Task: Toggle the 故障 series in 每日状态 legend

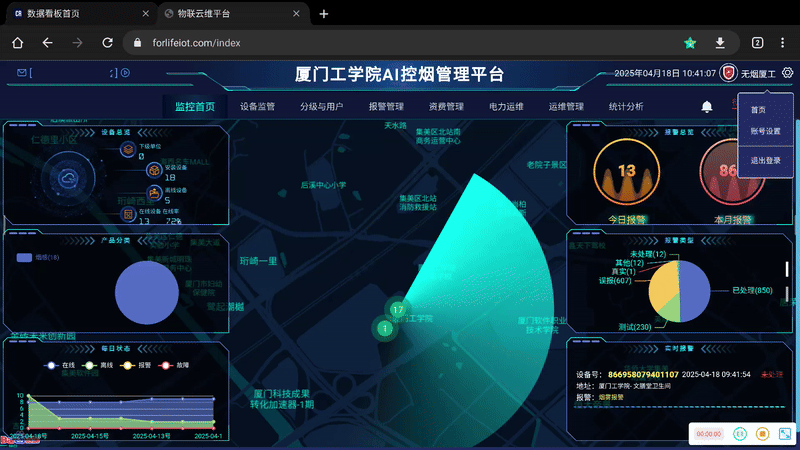Action: point(173,365)
